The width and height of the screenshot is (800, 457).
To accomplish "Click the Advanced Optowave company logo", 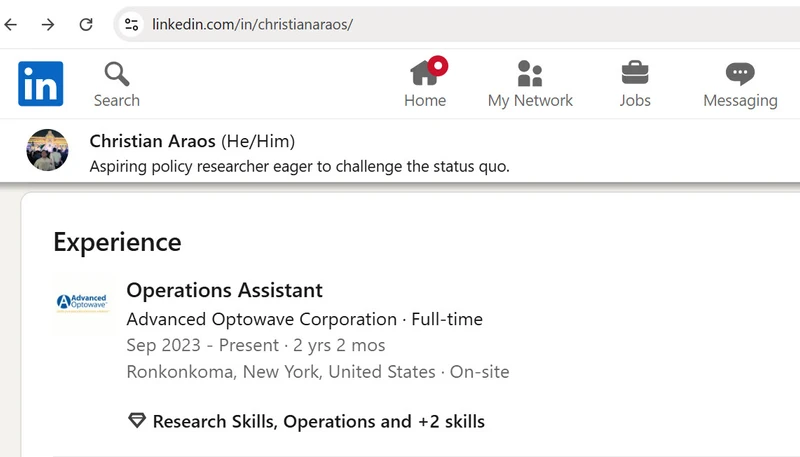I will [82, 302].
